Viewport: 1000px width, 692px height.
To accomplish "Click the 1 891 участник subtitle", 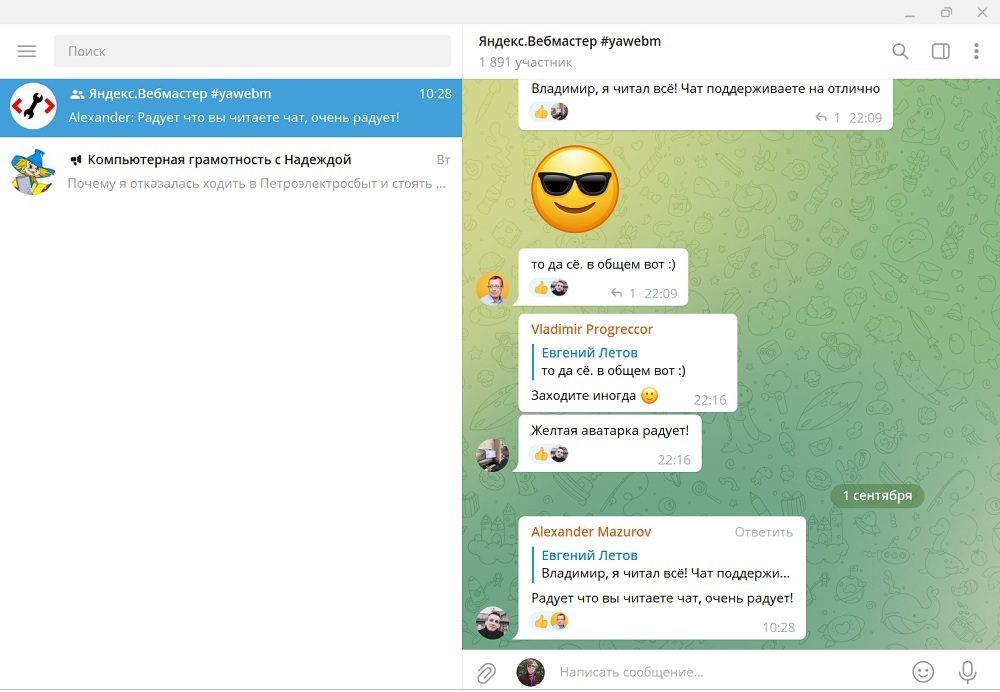I will point(525,63).
